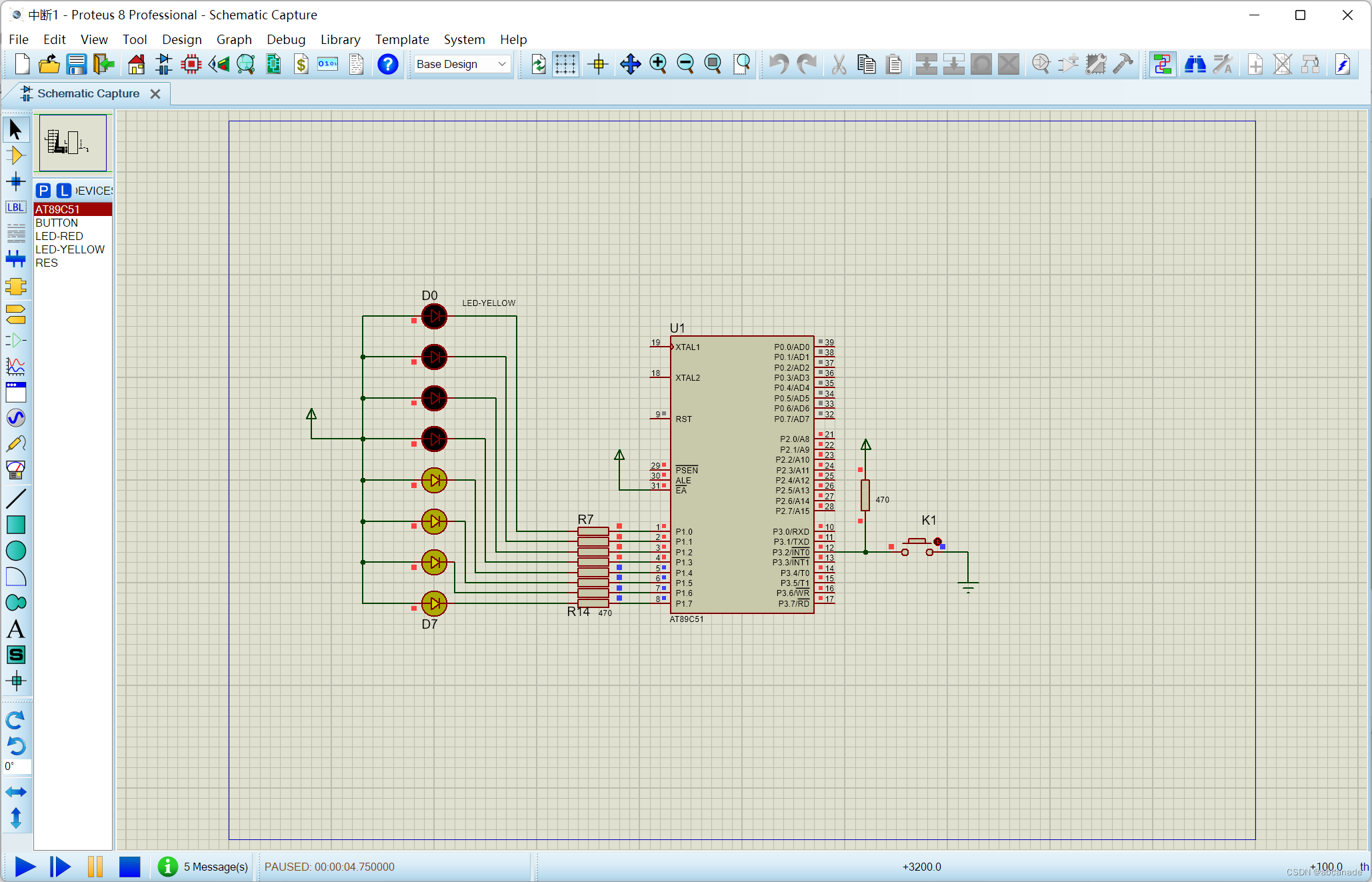This screenshot has width=1372, height=882.
Task: Select the 2D Graphics Text tool
Action: tap(16, 629)
